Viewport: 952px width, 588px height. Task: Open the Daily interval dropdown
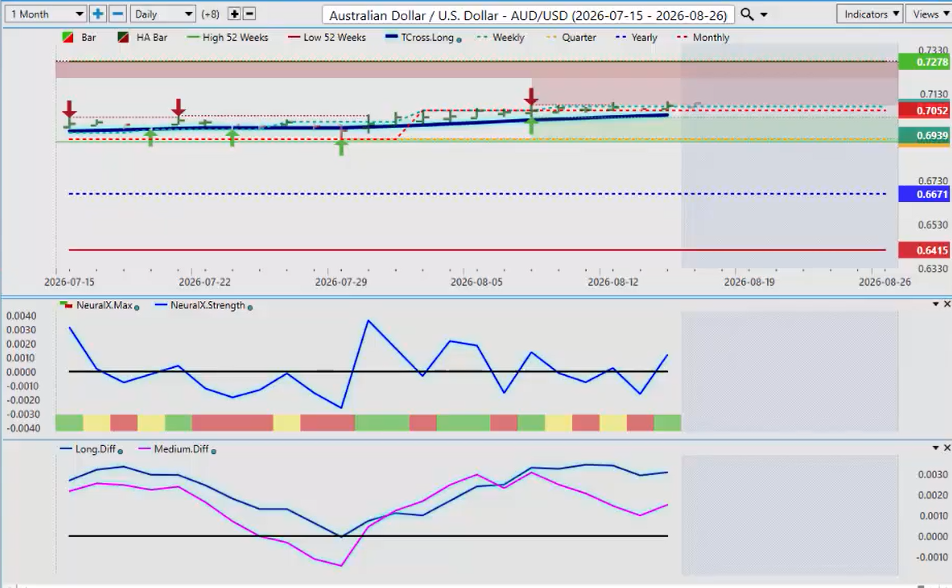point(162,14)
